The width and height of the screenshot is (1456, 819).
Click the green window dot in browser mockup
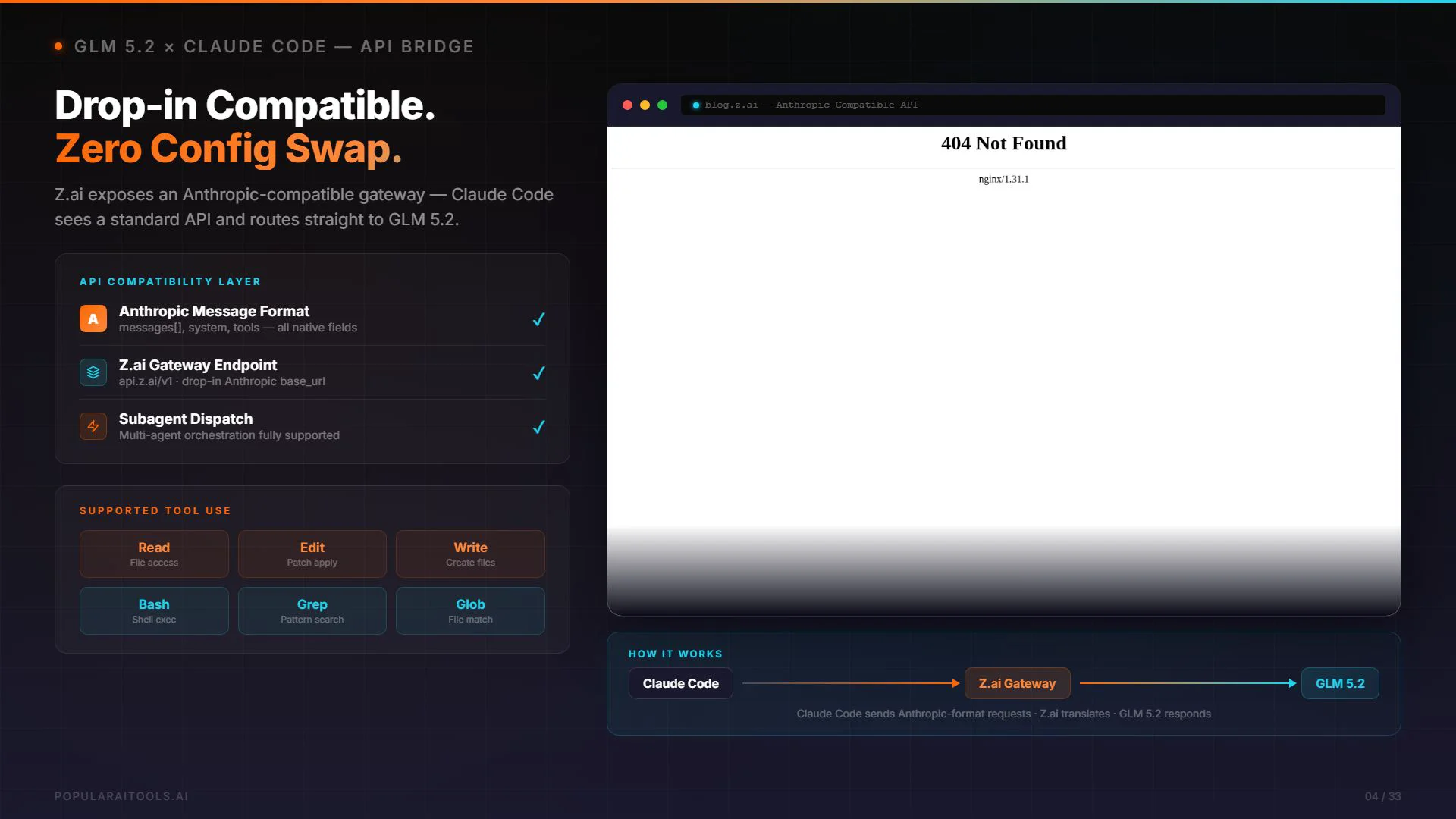tap(662, 105)
